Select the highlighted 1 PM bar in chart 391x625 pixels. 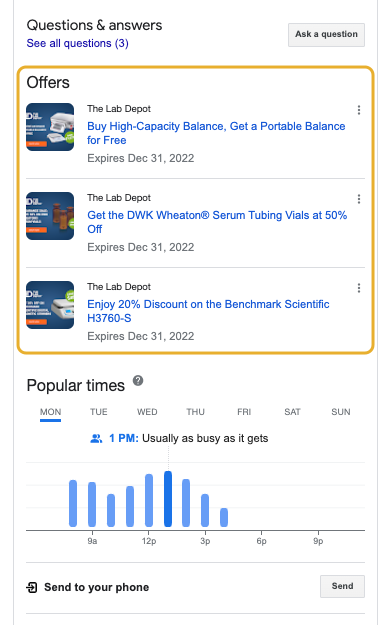click(168, 499)
